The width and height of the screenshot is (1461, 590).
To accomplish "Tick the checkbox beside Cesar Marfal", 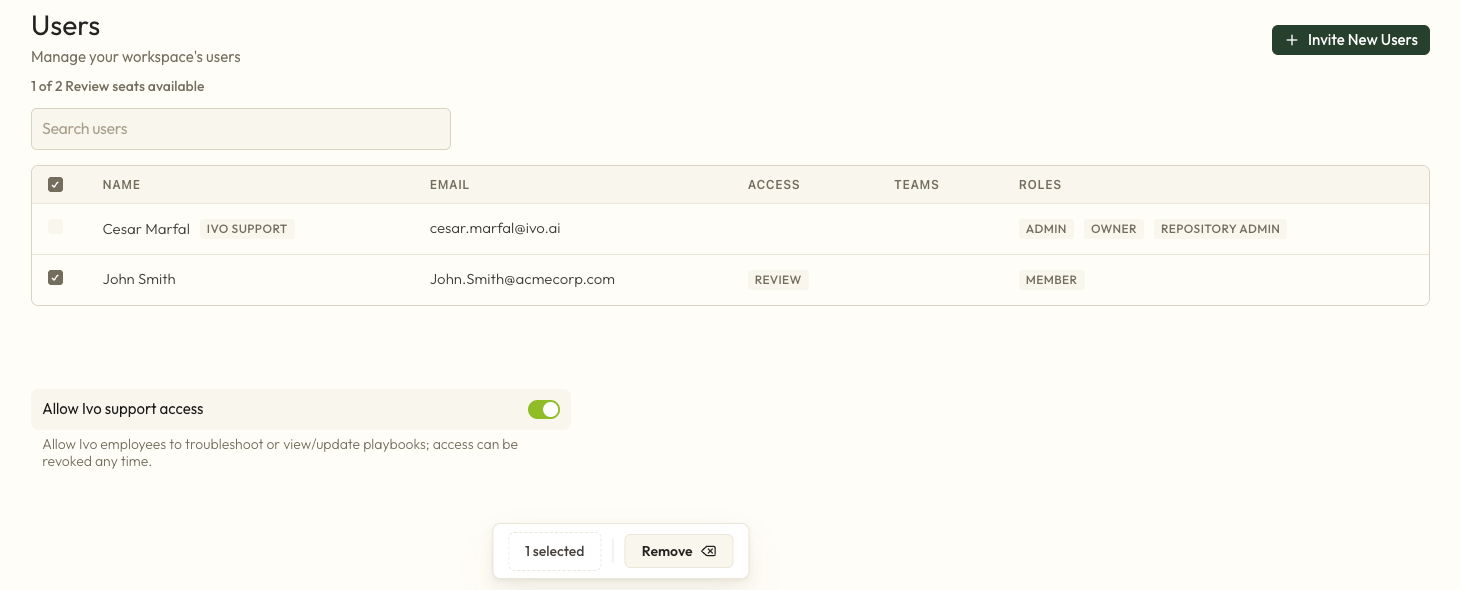I will pos(56,227).
